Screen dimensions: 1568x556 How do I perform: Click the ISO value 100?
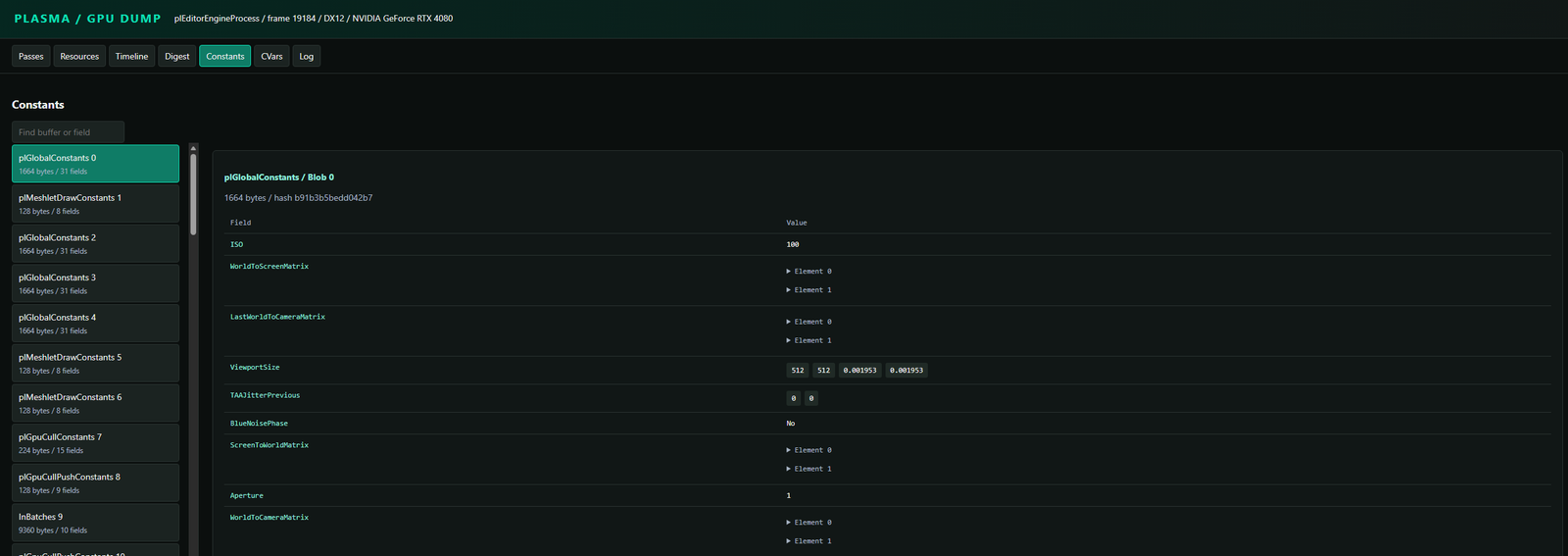click(x=792, y=244)
